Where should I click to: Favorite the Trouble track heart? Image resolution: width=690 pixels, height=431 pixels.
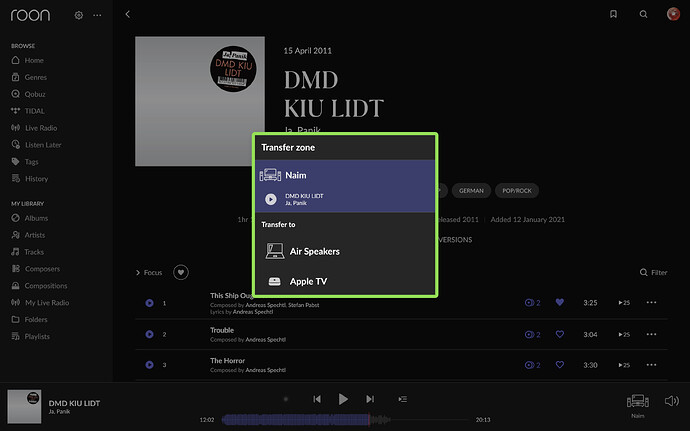[x=560, y=334]
